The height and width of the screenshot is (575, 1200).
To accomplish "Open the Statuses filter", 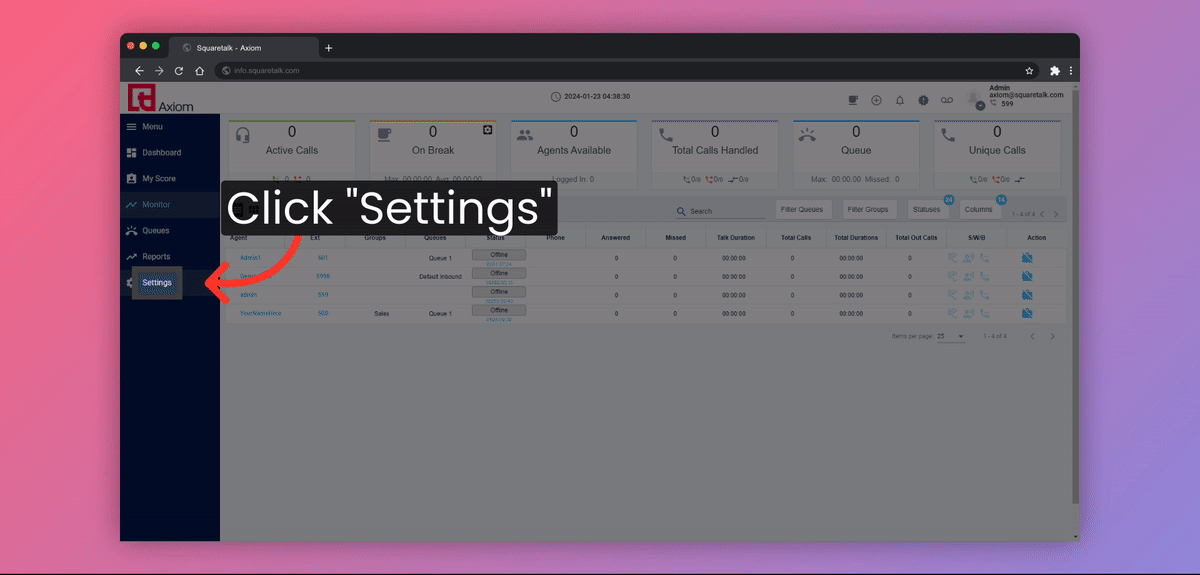I will (x=929, y=209).
